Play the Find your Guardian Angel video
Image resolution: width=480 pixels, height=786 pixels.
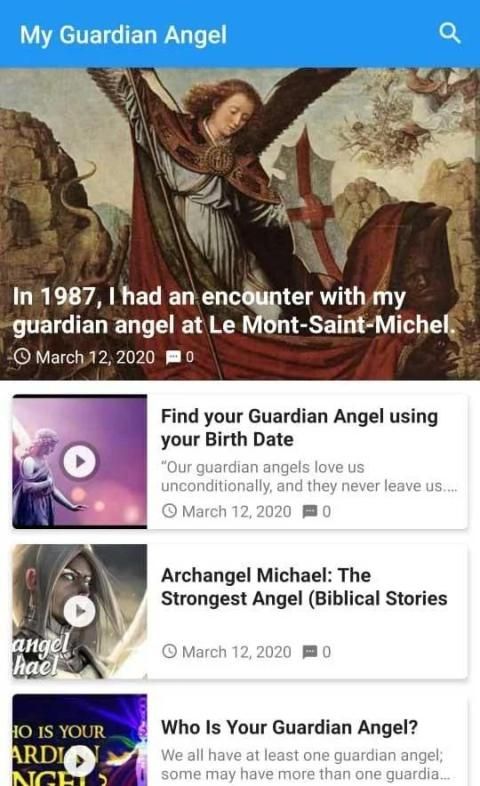pos(79,461)
